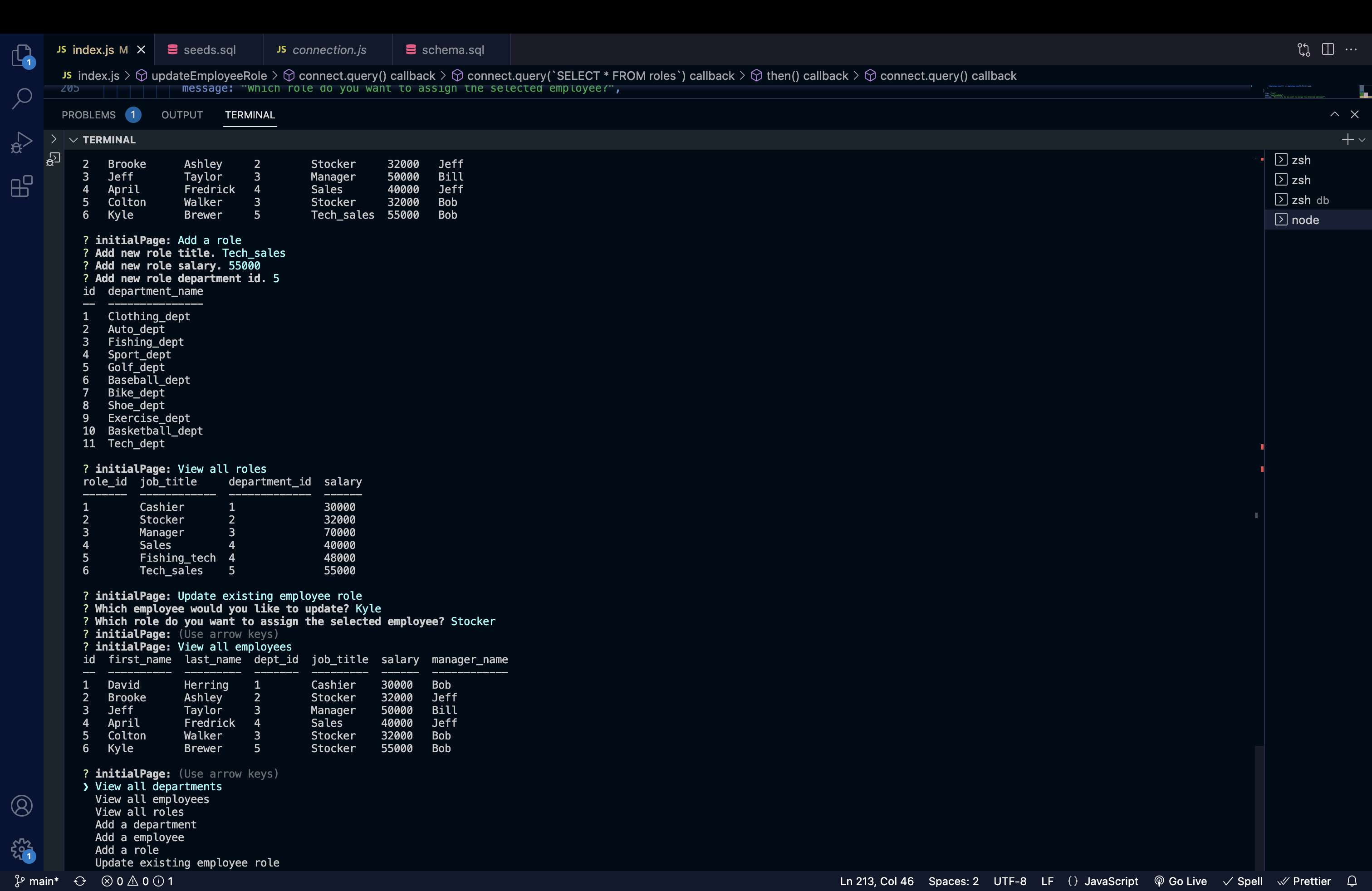Image resolution: width=1372 pixels, height=891 pixels.
Task: Click the then() callback breadcrumb
Action: click(800, 75)
